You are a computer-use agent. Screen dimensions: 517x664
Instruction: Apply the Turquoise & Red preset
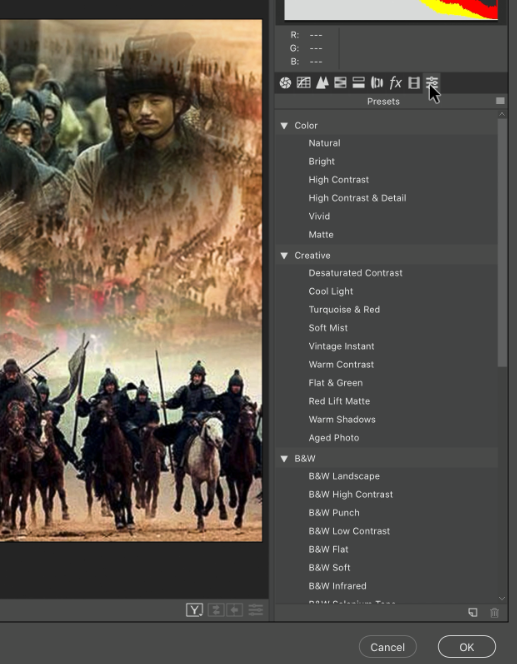click(x=344, y=310)
